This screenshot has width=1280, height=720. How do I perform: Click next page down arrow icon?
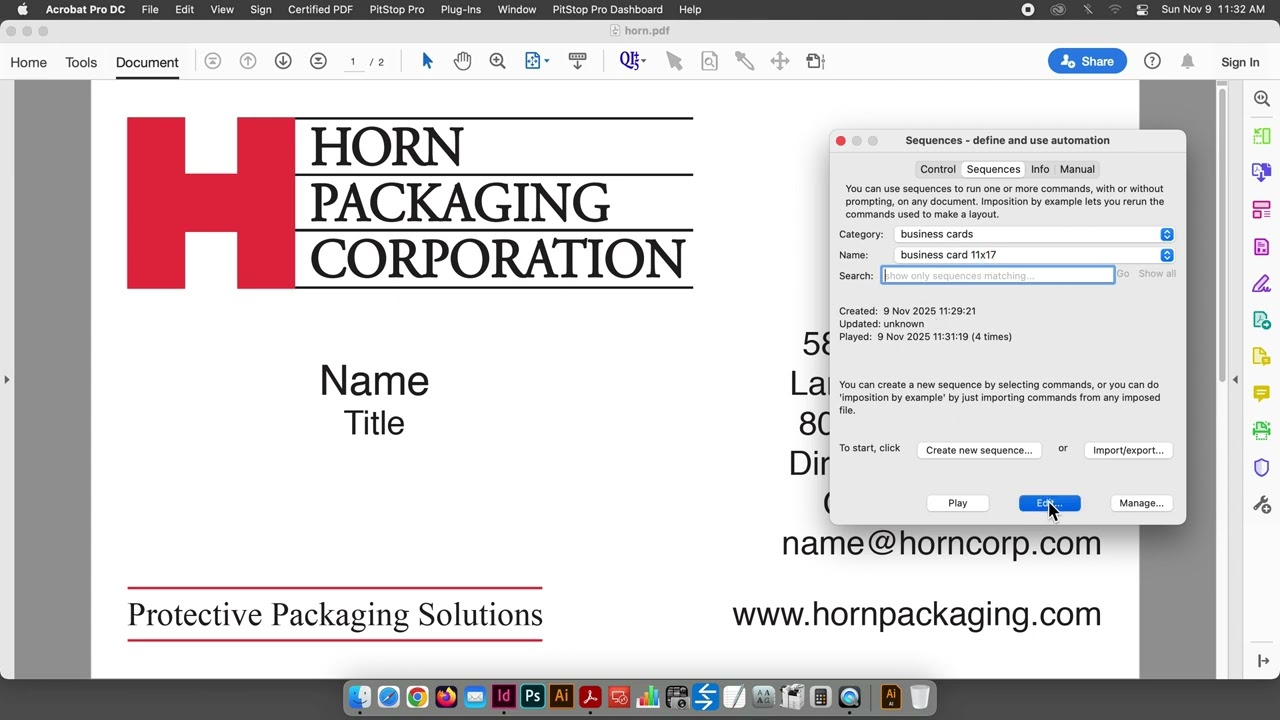(283, 61)
